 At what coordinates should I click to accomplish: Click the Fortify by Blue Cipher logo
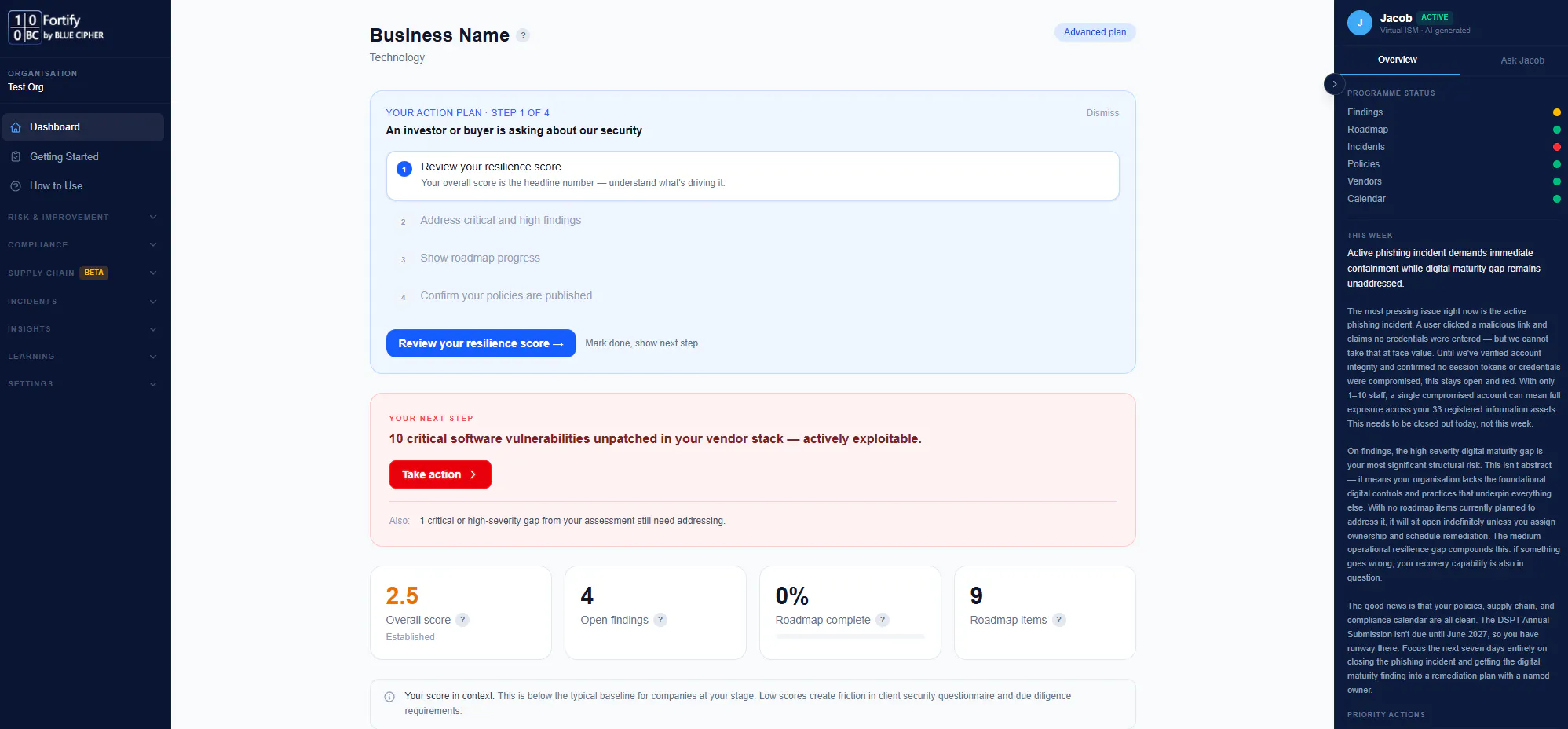[x=57, y=27]
